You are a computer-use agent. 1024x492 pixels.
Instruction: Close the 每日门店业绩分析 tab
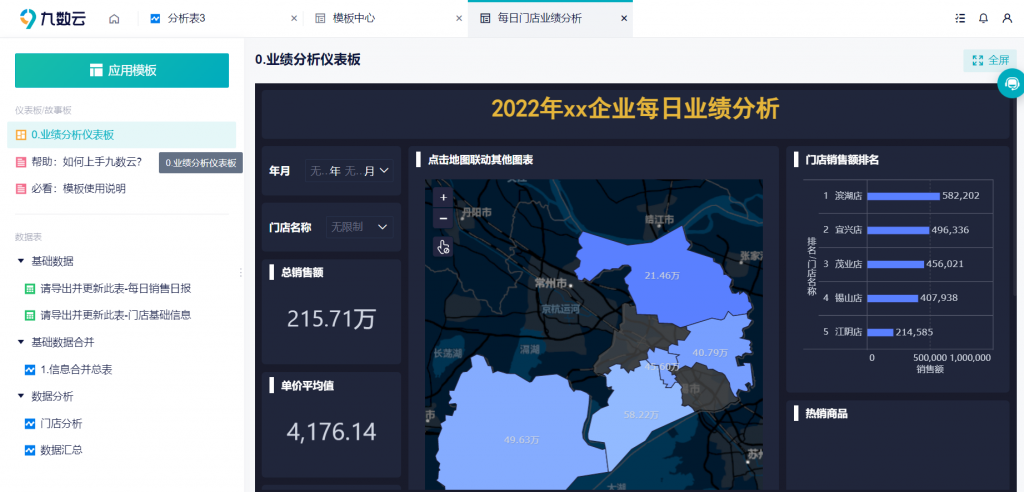[624, 18]
